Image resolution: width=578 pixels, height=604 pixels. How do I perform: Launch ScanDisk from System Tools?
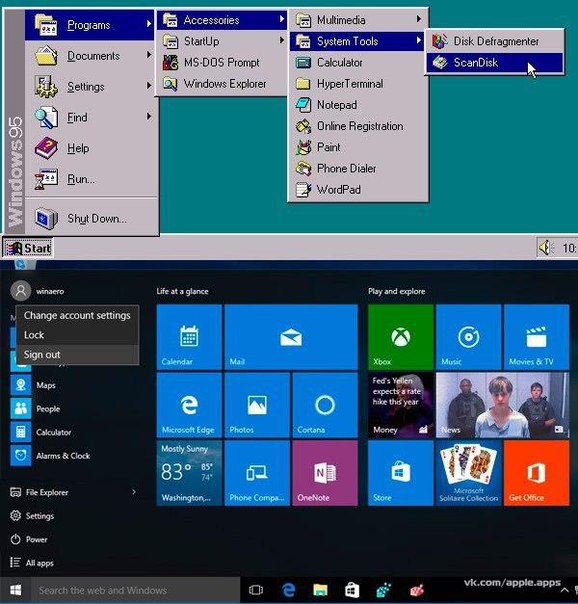[x=494, y=62]
